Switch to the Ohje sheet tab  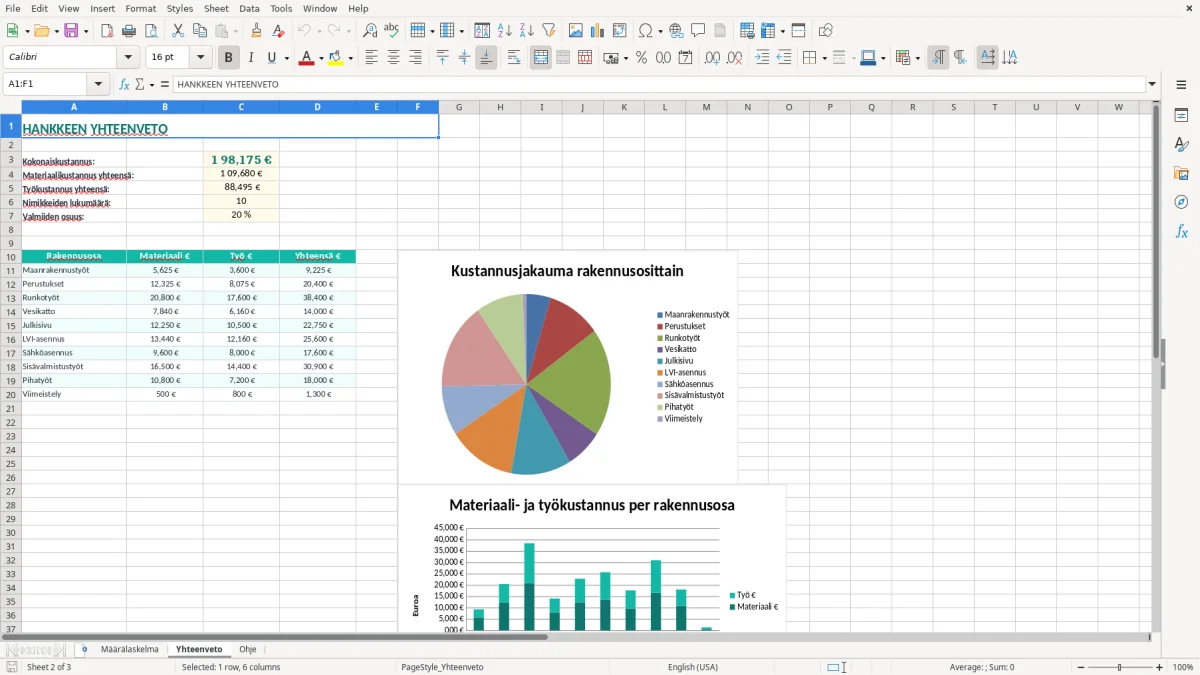click(x=248, y=649)
